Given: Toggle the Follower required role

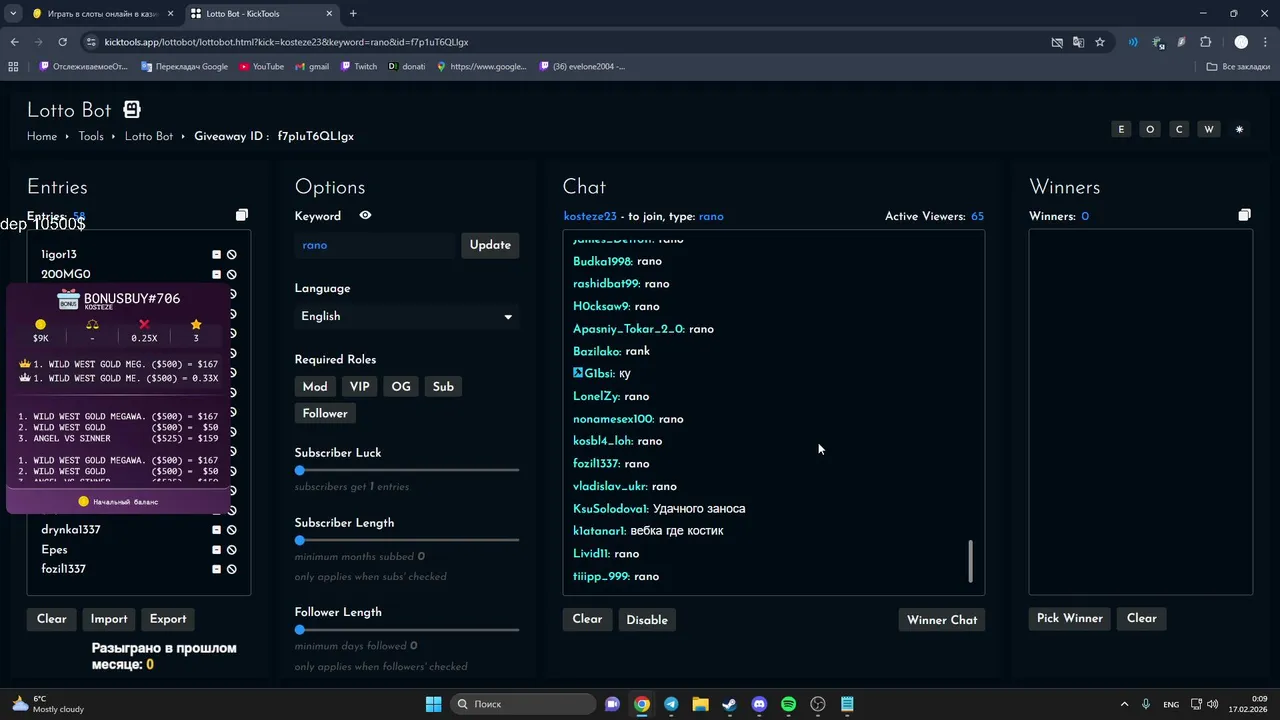Looking at the screenshot, I should [x=325, y=413].
